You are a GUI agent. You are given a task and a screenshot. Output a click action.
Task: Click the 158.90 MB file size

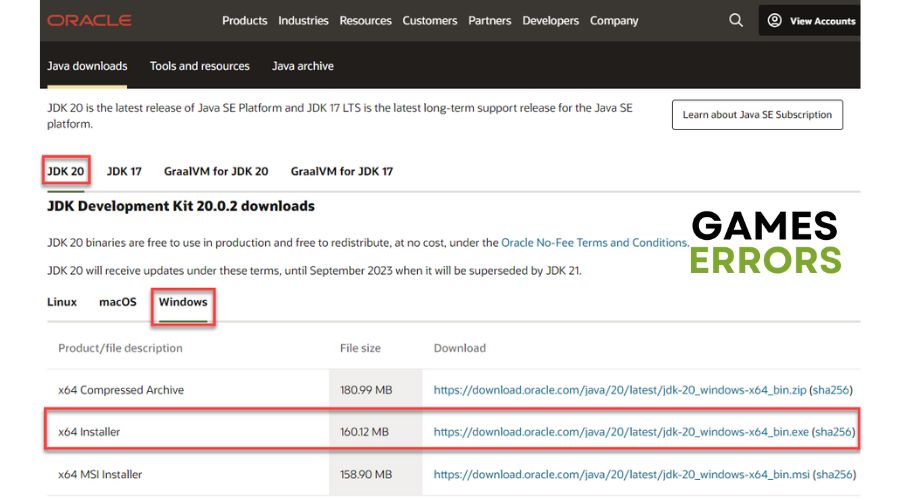point(366,474)
